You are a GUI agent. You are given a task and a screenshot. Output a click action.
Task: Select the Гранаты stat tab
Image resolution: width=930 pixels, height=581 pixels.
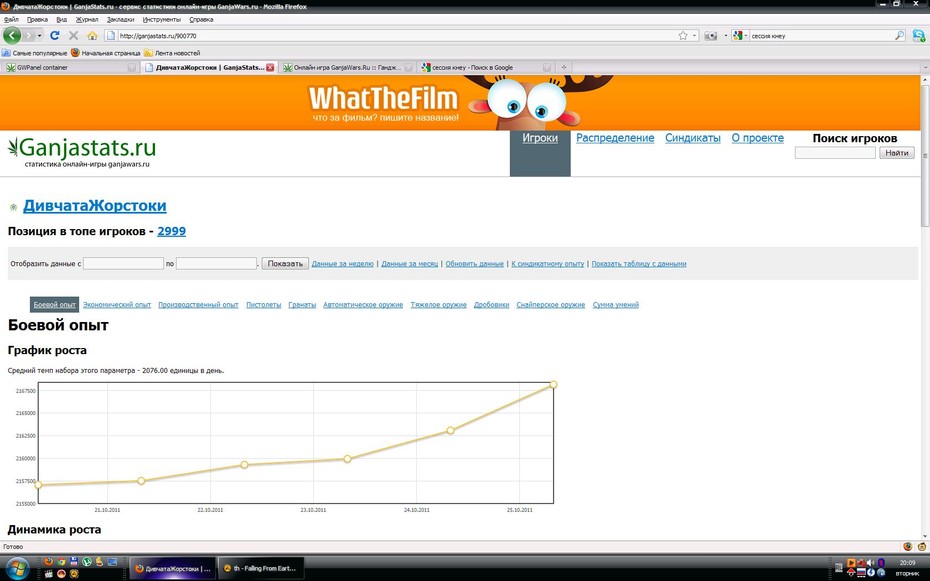point(302,305)
